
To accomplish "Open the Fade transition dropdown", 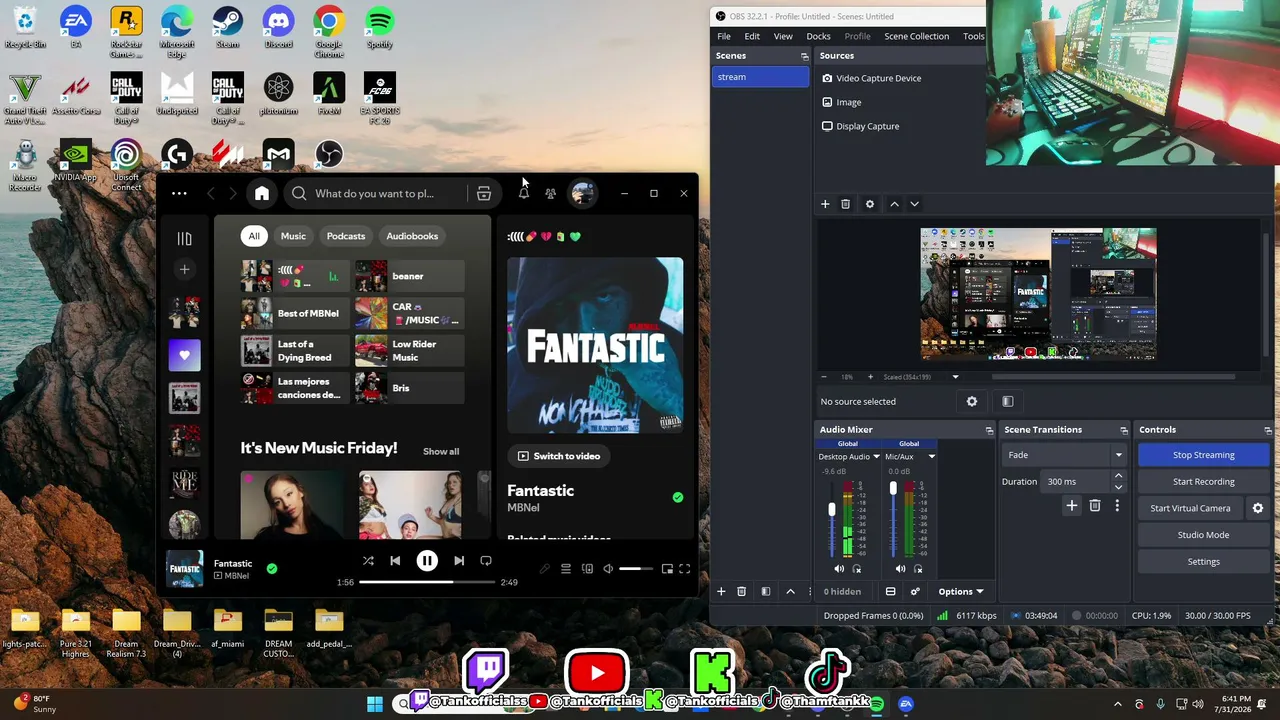I will [1064, 455].
